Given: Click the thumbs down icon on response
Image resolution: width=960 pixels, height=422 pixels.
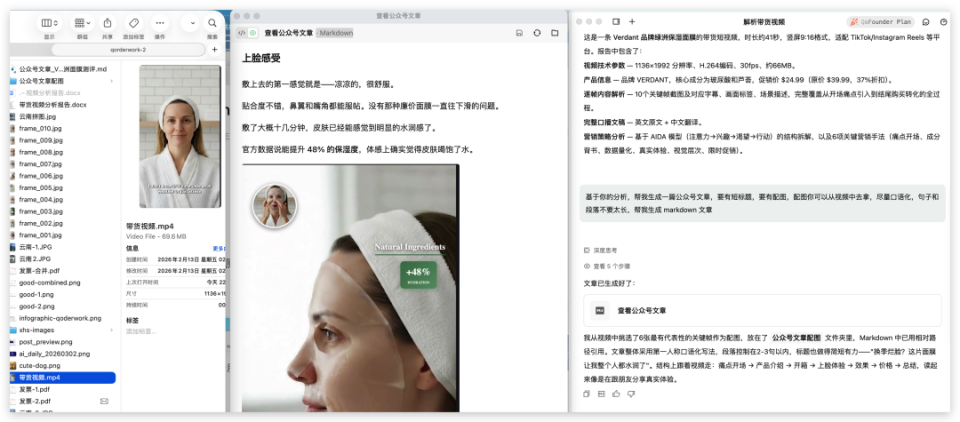Looking at the screenshot, I should 631,394.
